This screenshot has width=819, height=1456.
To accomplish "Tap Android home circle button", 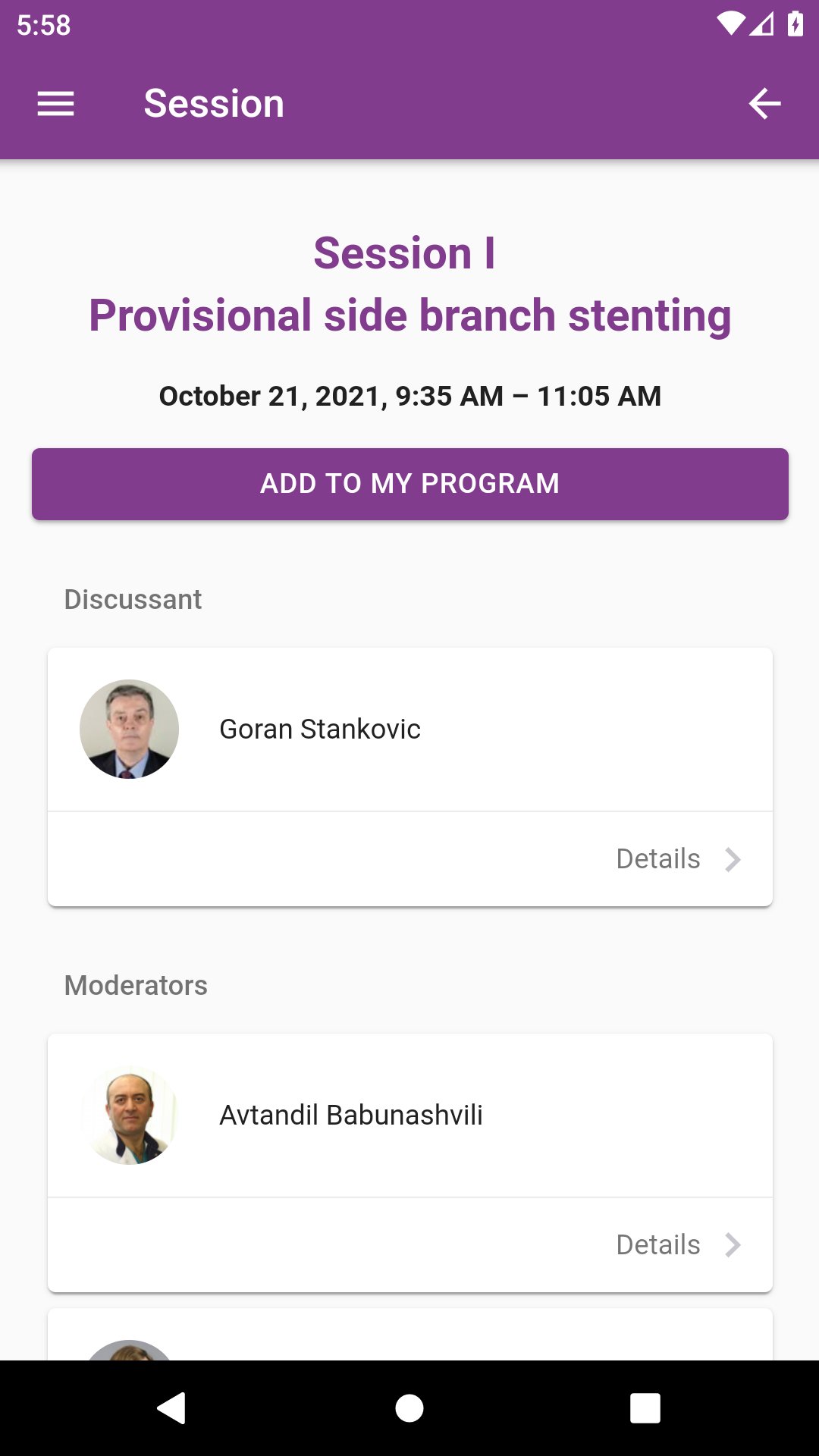I will [409, 1408].
